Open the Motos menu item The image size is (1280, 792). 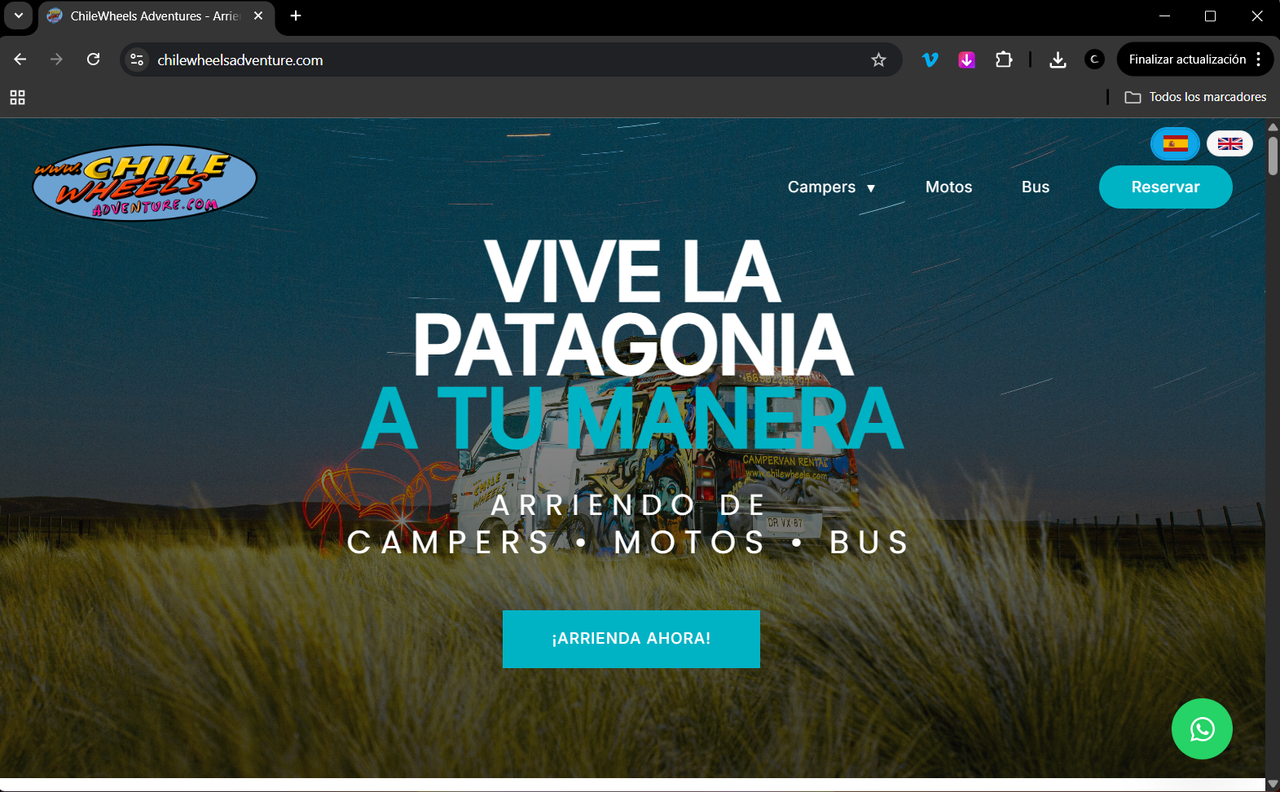point(949,187)
